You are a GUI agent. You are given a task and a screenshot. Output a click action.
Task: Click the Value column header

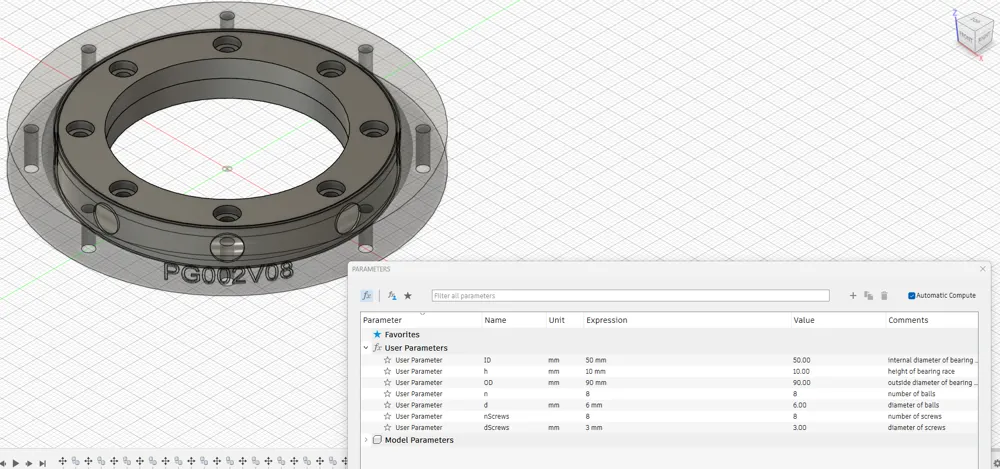click(x=838, y=320)
